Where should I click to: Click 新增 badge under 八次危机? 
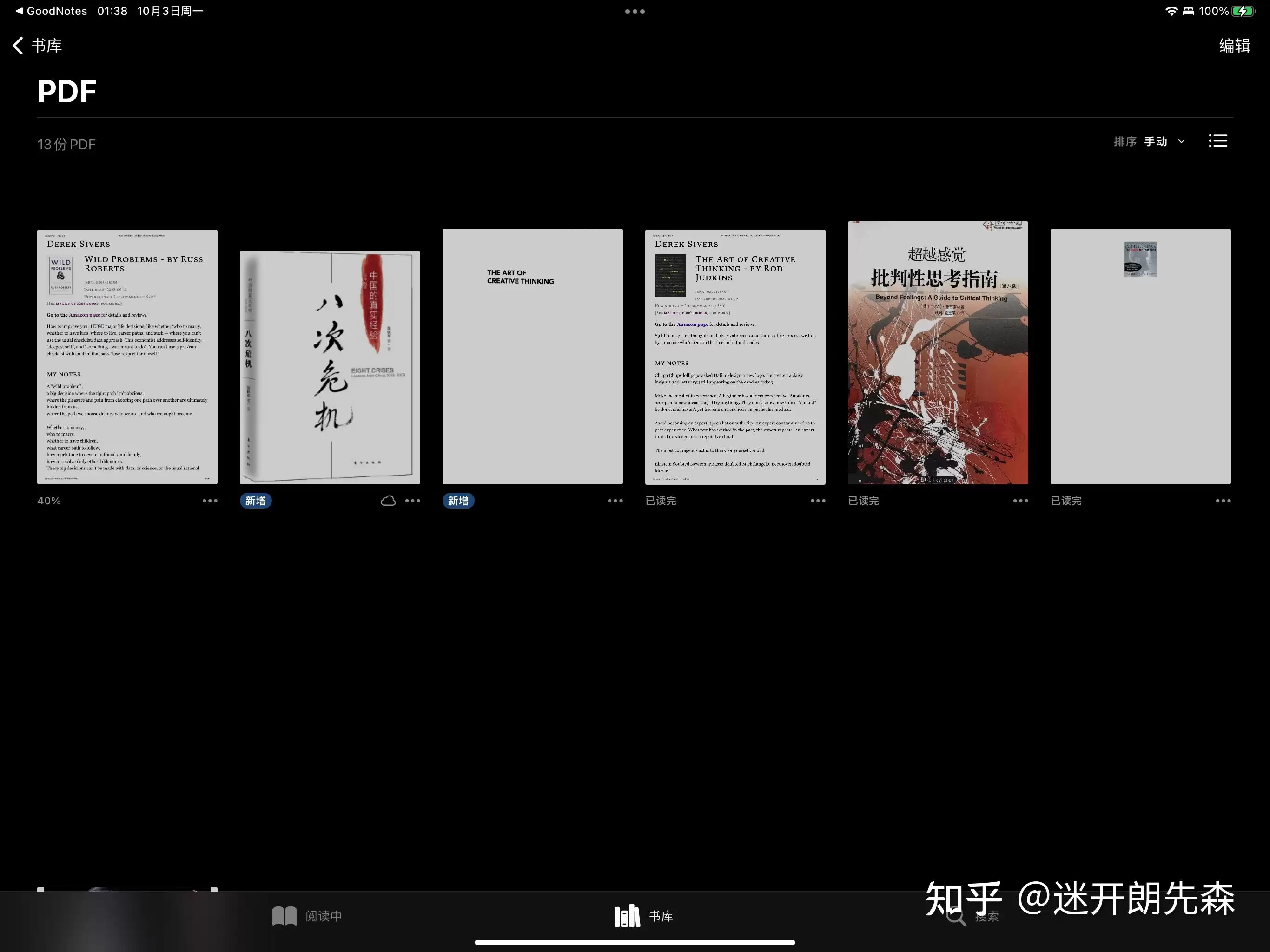(256, 501)
